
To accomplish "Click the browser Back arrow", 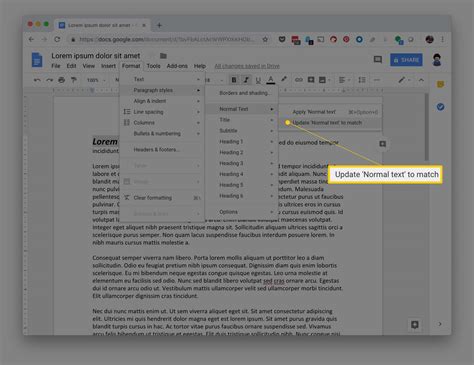I will [x=31, y=39].
